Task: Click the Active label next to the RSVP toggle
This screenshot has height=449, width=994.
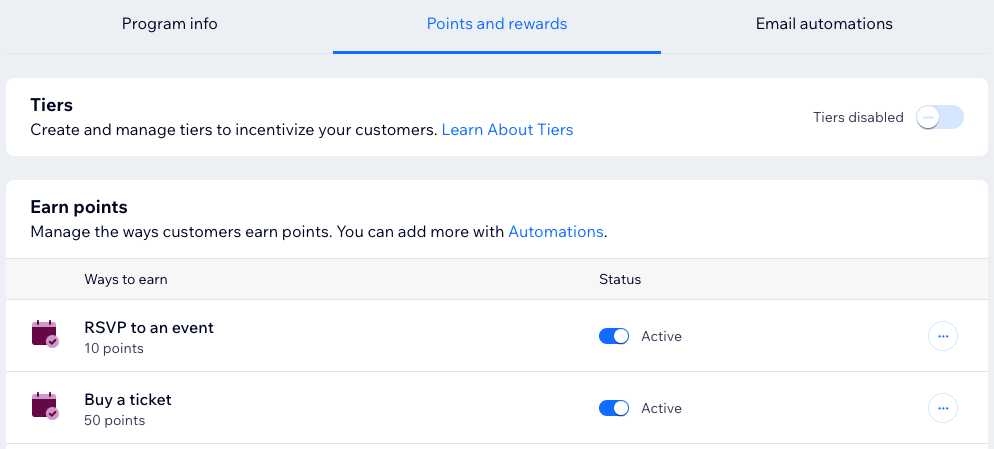Action: (661, 336)
